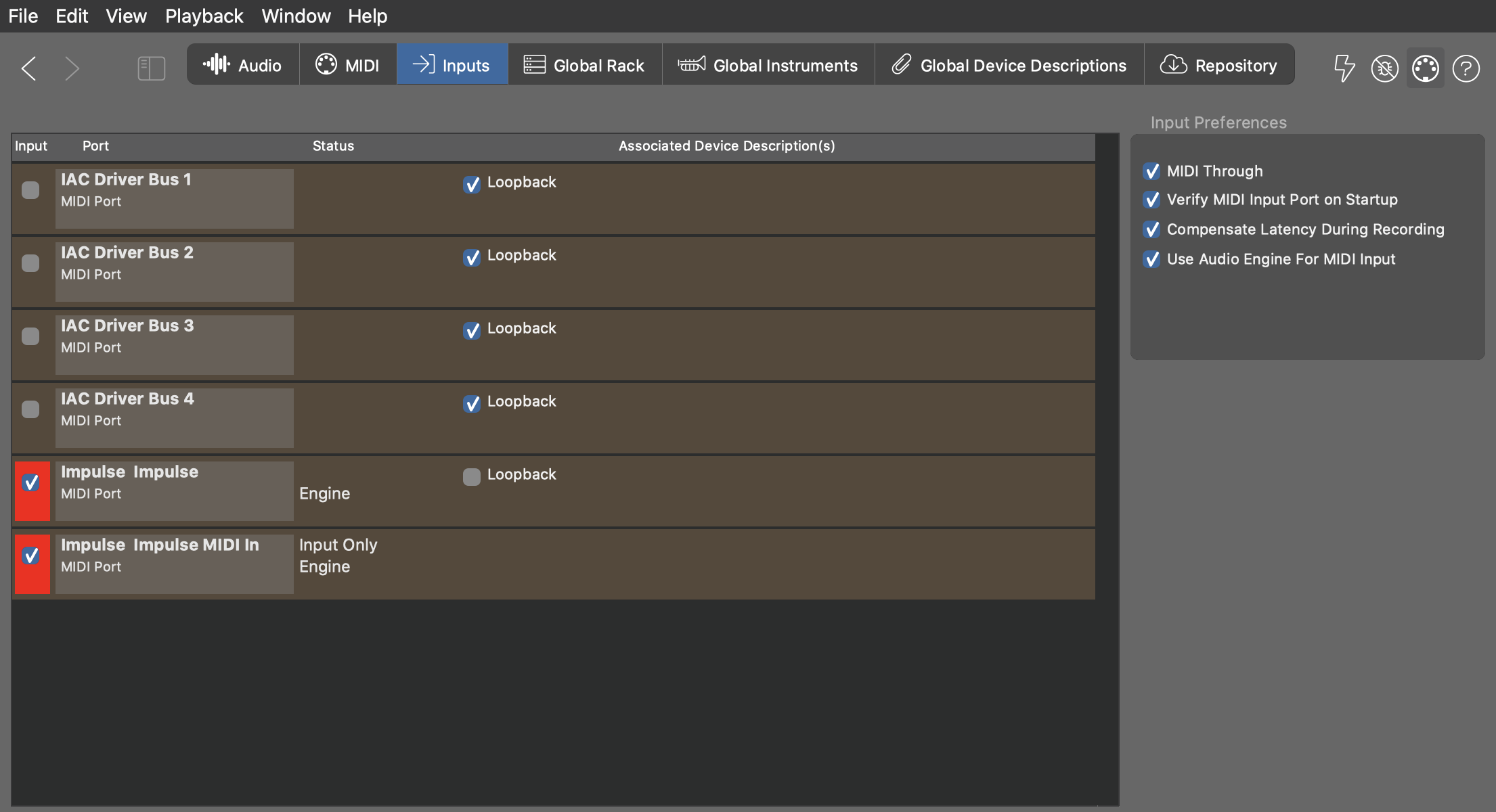Click the bug icon in toolbar

click(1384, 68)
